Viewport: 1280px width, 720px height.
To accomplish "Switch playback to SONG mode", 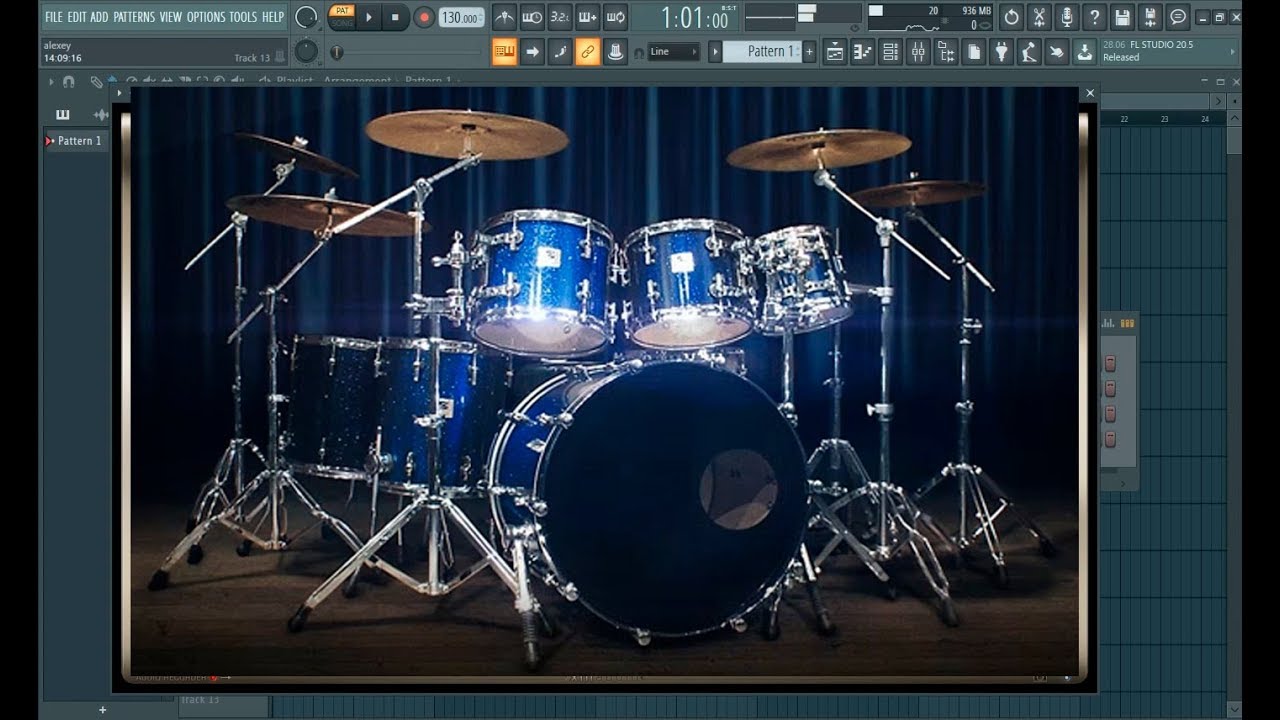I will pyautogui.click(x=342, y=23).
